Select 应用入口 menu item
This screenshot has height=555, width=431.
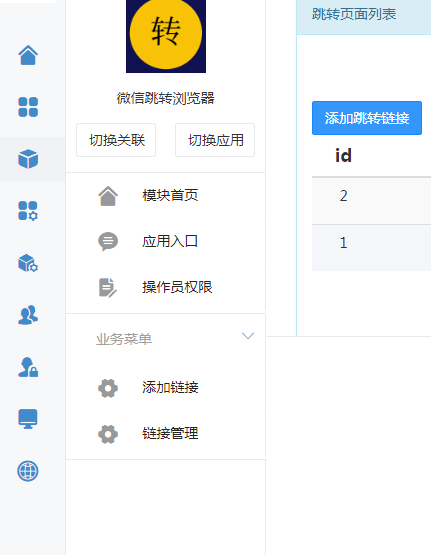click(166, 241)
